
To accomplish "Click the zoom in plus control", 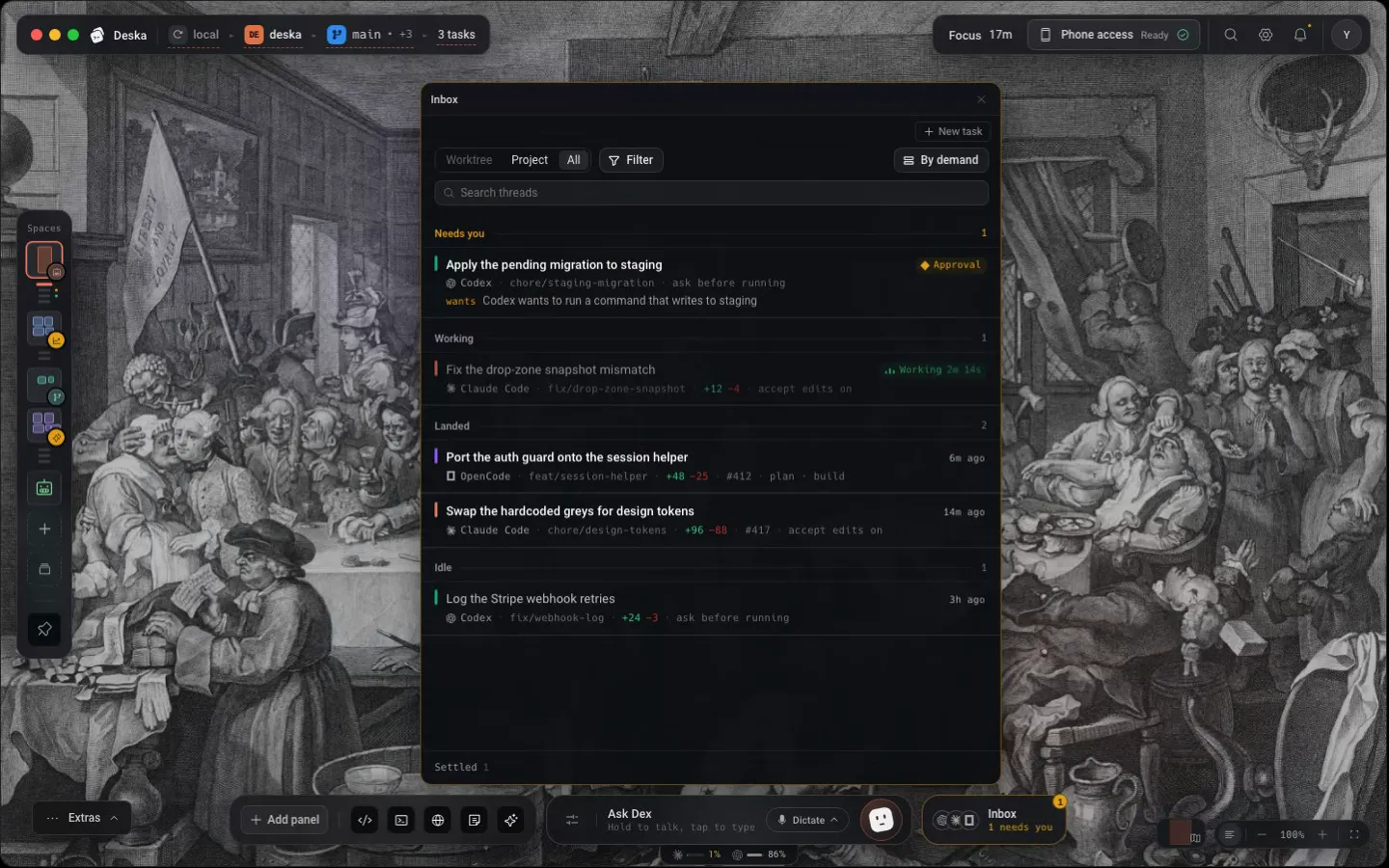I will click(1322, 834).
